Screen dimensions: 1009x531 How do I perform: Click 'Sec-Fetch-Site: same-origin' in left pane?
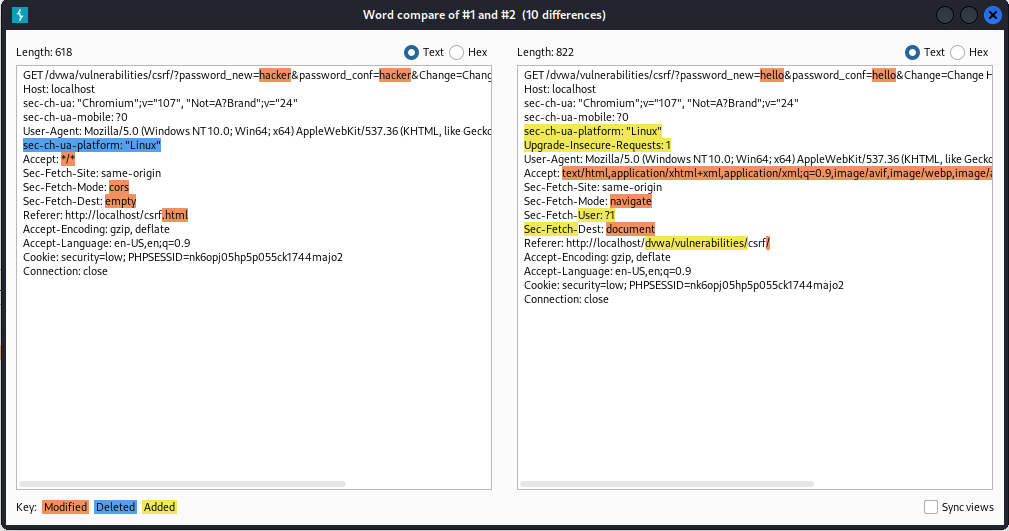click(92, 173)
